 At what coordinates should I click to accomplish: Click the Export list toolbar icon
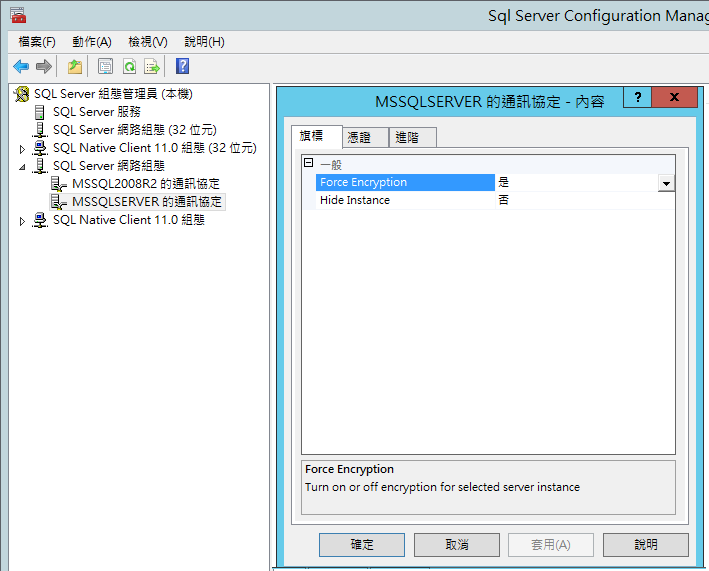click(x=152, y=67)
